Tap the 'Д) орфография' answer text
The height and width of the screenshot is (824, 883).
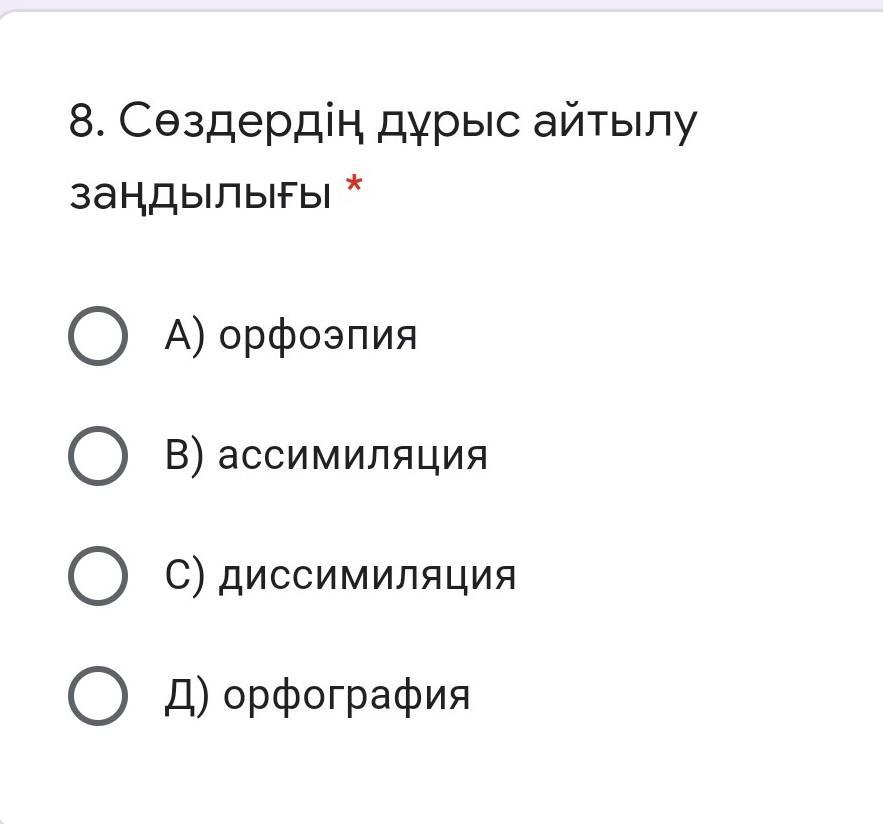(317, 696)
